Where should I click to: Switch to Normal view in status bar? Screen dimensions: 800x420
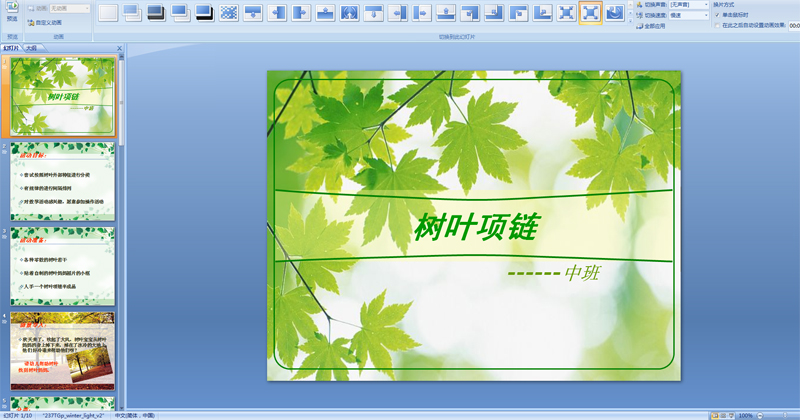pyautogui.click(x=715, y=416)
